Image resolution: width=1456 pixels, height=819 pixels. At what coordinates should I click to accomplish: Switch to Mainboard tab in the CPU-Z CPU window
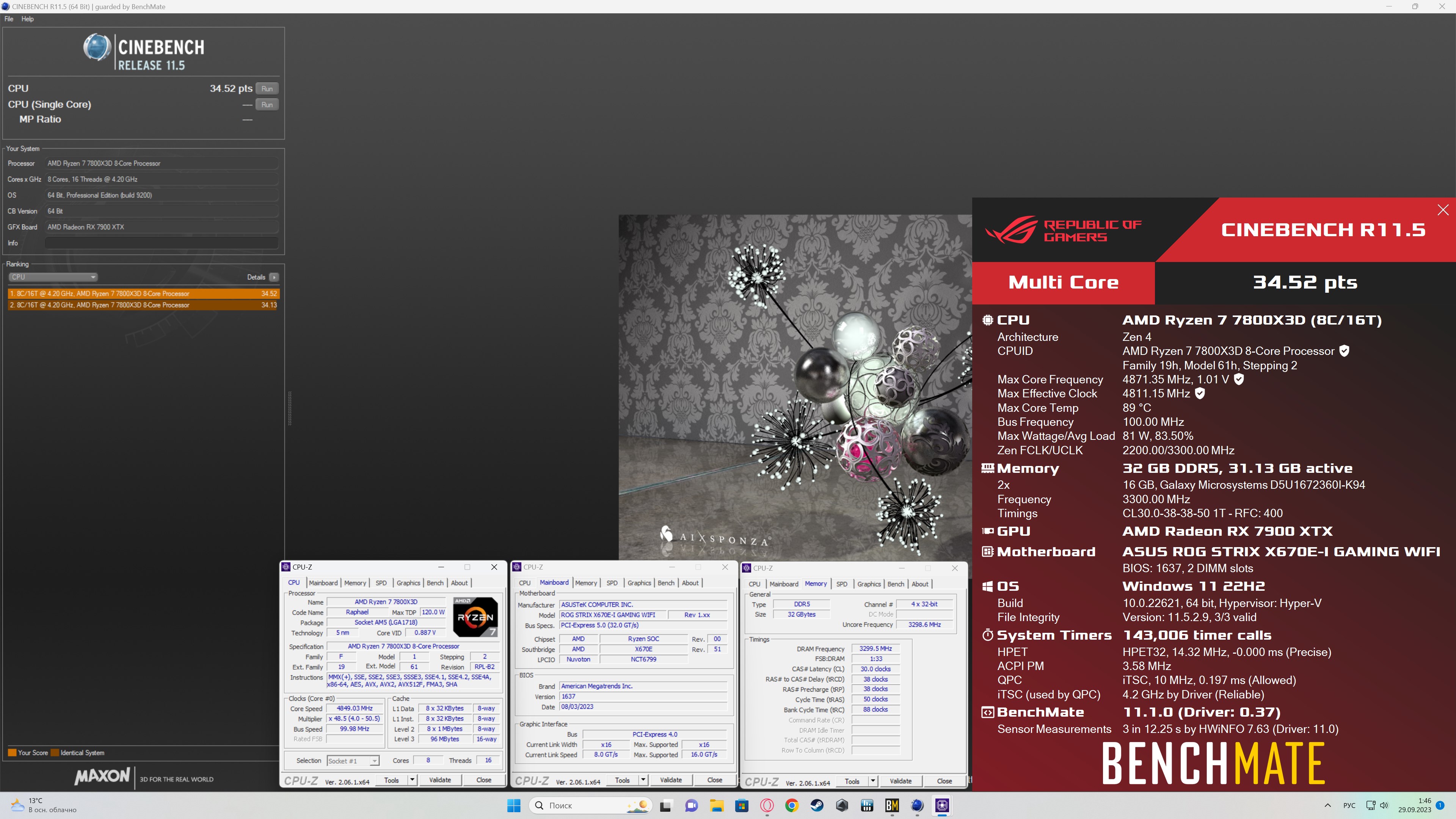(x=323, y=583)
